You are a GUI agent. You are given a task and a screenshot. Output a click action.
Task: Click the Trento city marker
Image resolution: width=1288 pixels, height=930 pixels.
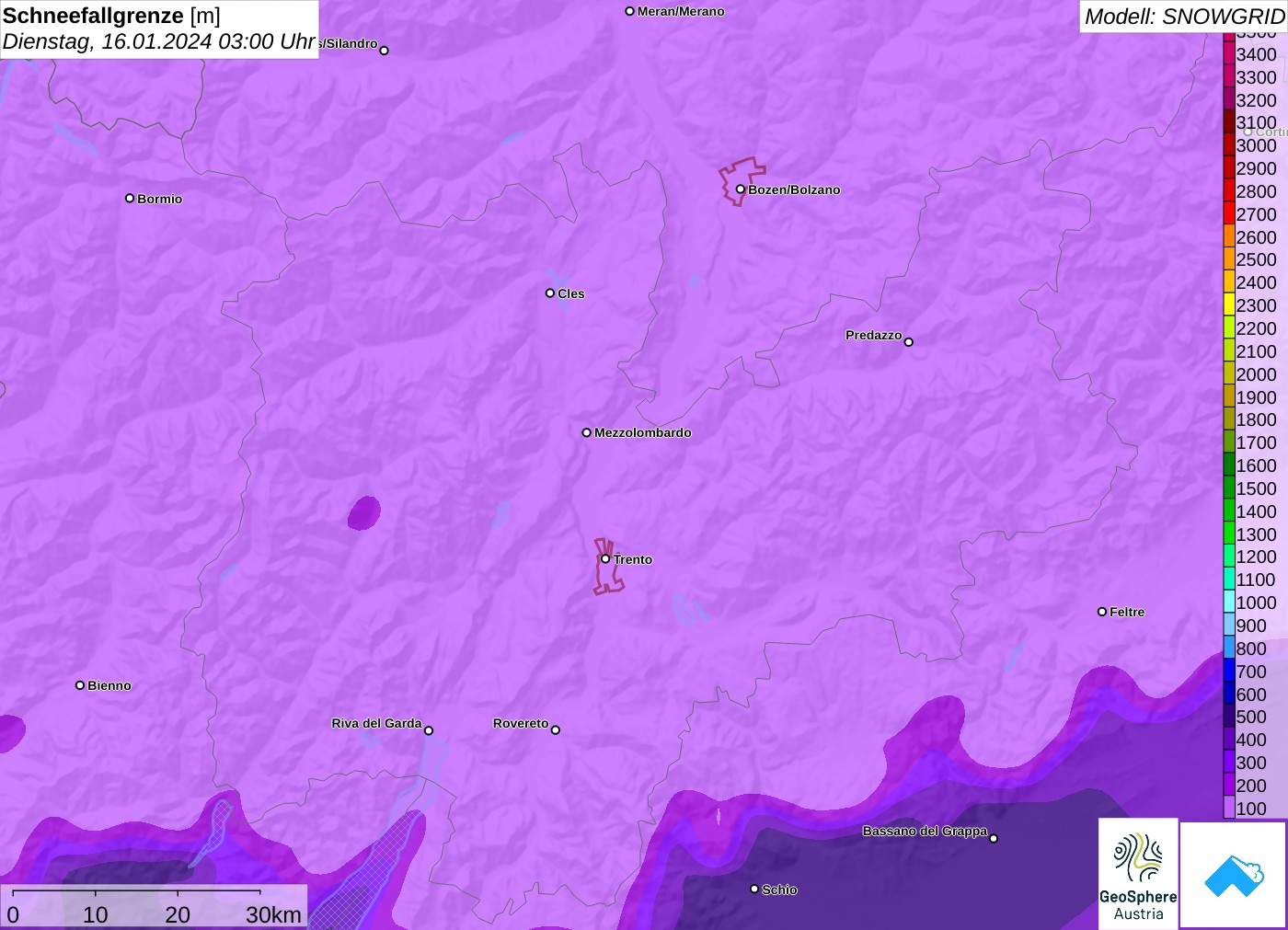[605, 558]
